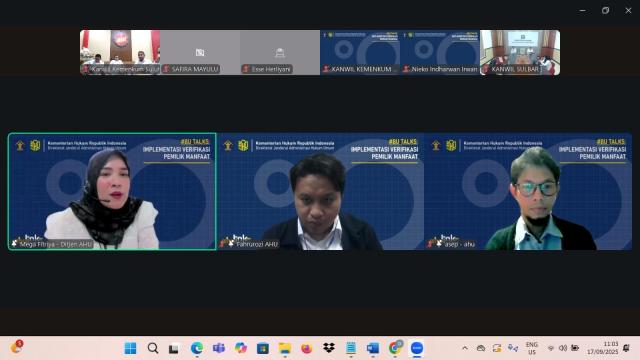Select KANWIL SULBAR participant thumbnail
The width and height of the screenshot is (640, 360).
(520, 52)
